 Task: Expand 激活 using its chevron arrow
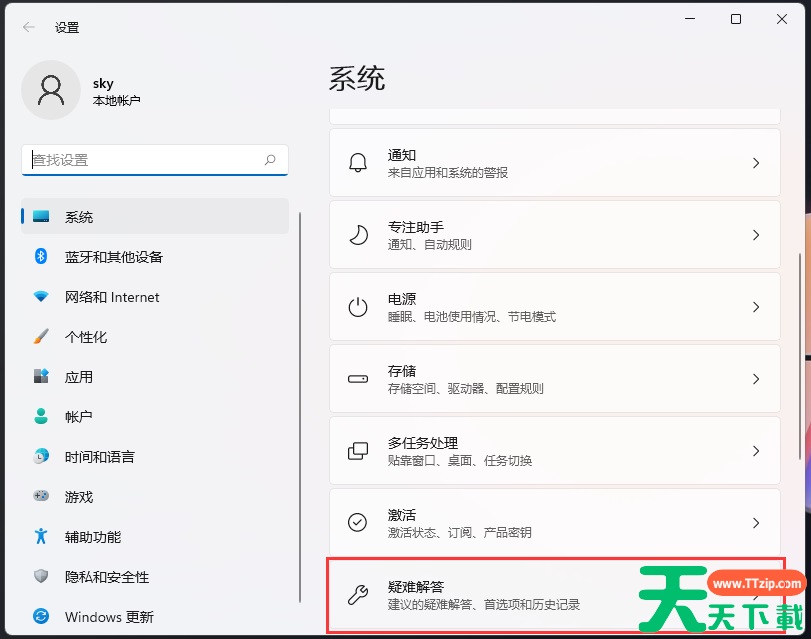756,523
